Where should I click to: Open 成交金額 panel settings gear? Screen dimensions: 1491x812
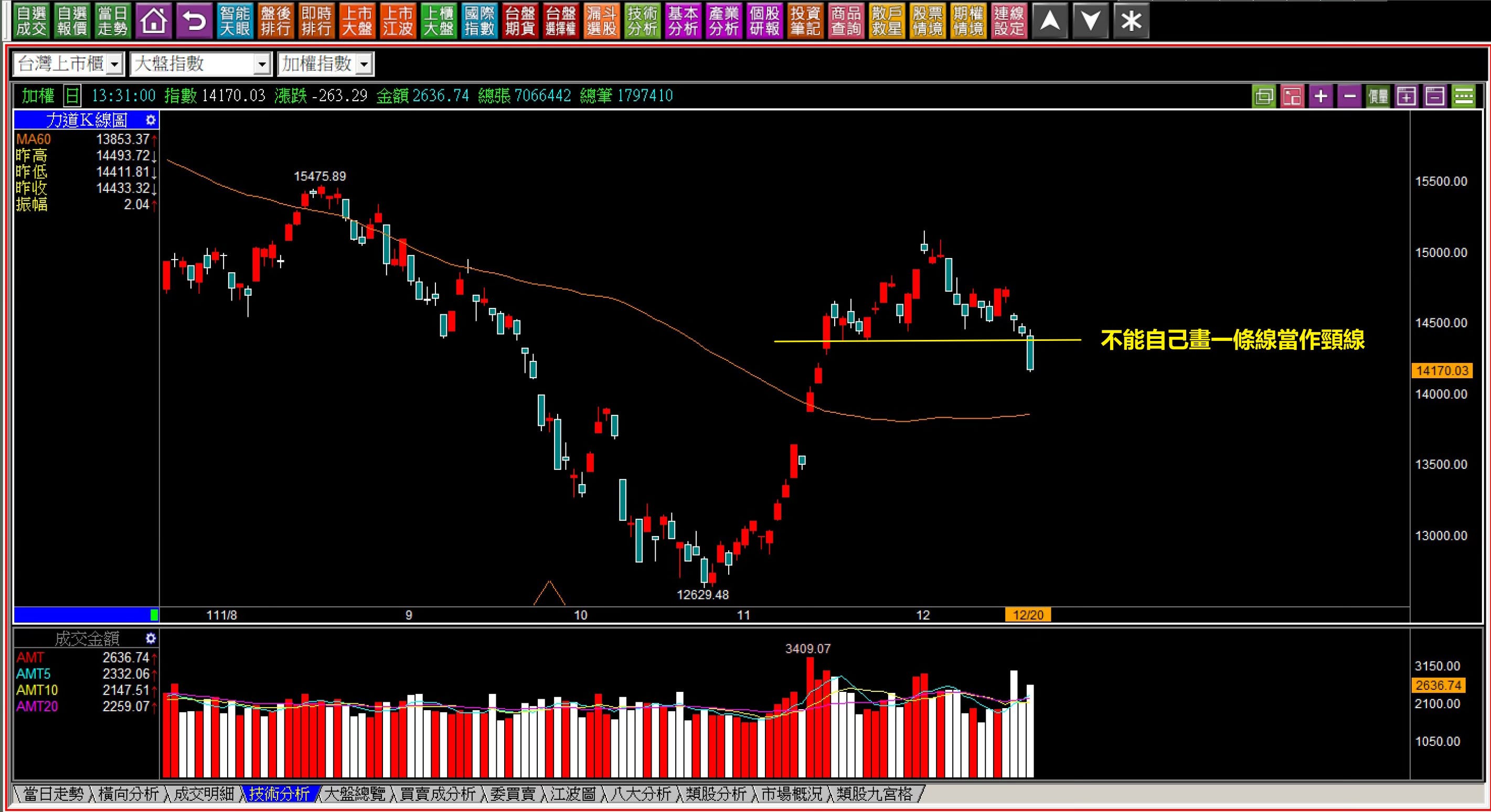(151, 638)
